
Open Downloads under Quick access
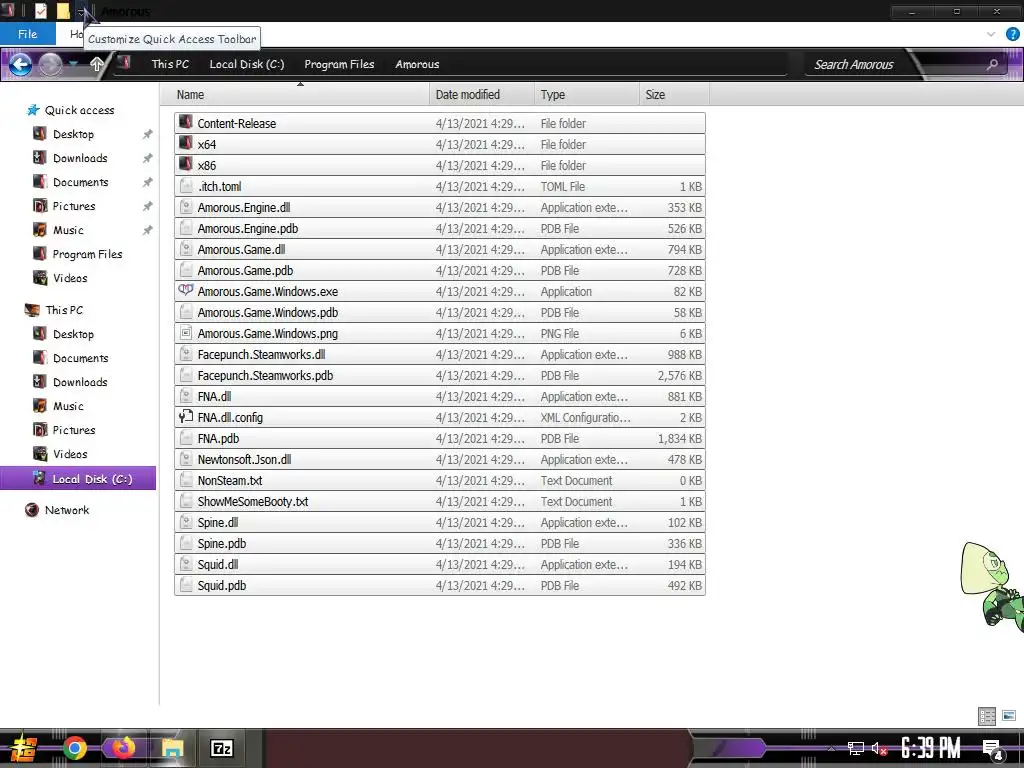(80, 158)
